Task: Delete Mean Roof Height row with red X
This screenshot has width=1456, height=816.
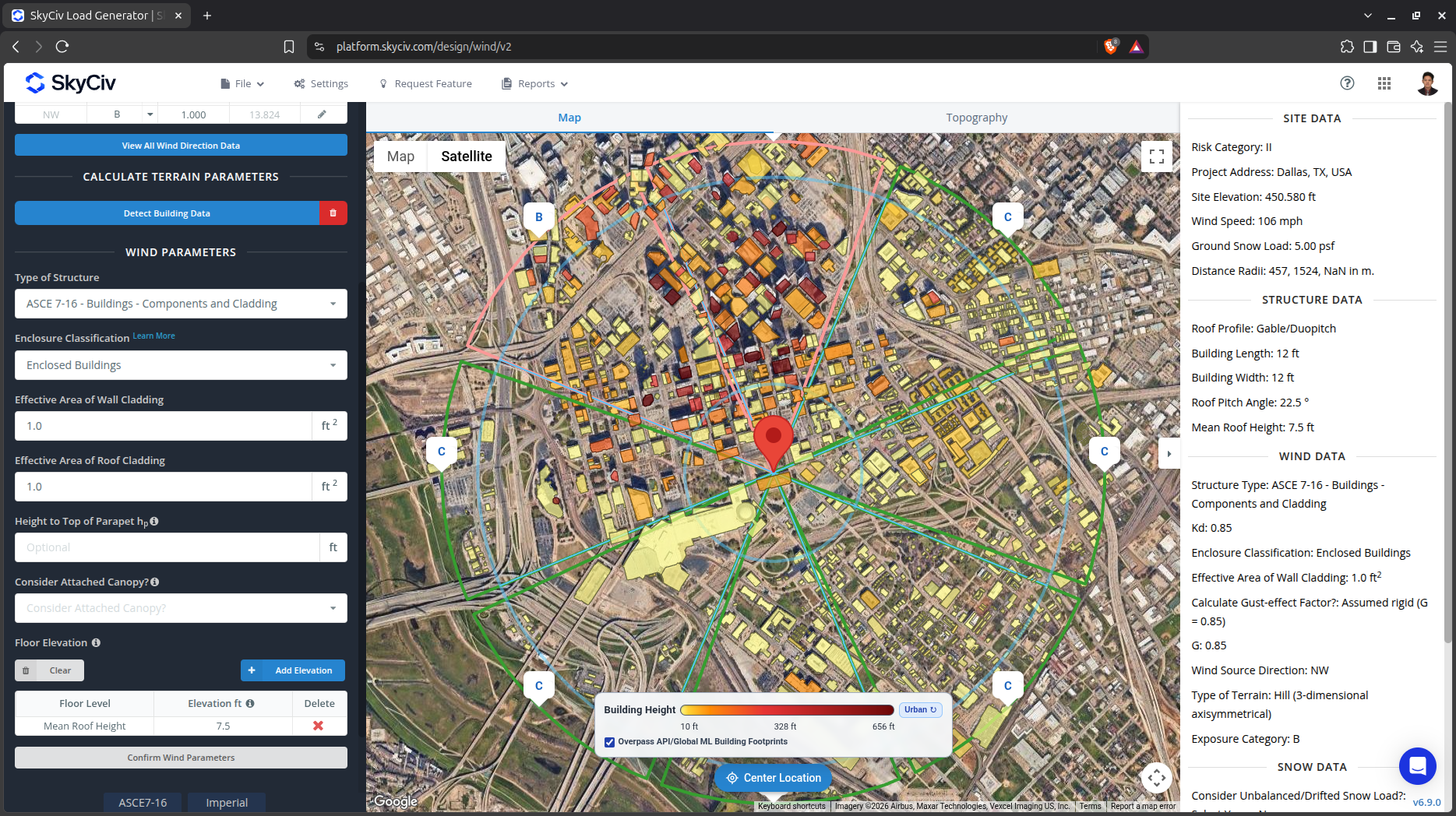Action: [318, 726]
